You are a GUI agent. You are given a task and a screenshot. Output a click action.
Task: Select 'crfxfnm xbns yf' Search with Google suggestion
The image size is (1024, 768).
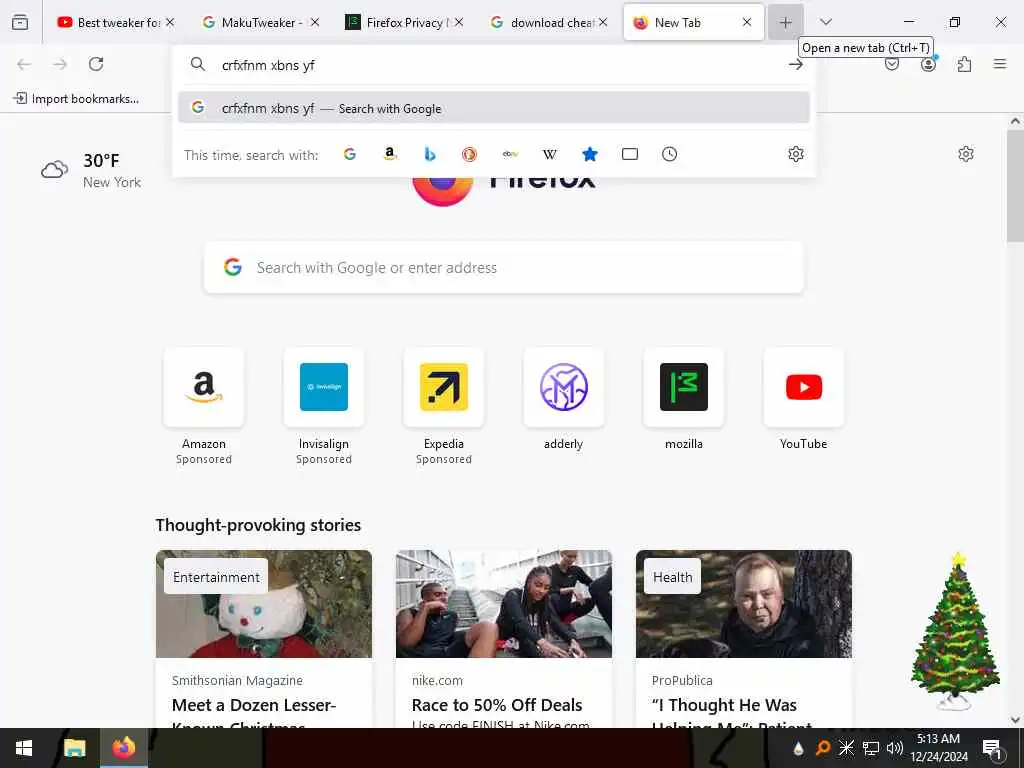(x=494, y=108)
